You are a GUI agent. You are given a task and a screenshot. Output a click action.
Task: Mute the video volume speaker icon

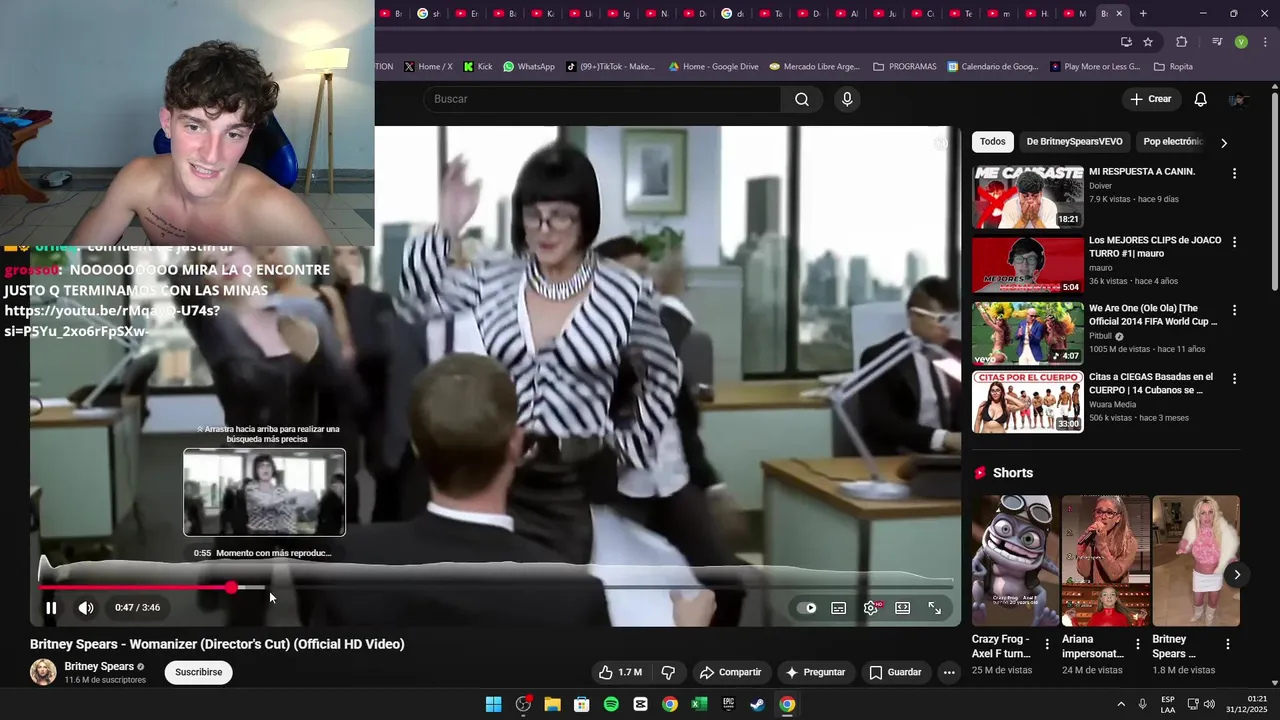tap(86, 607)
